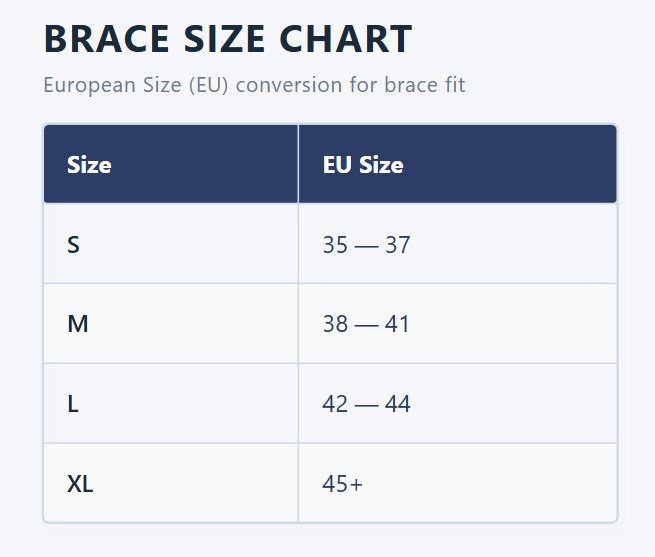Click the number 37 in the S row
Screen dimensions: 655x557
tap(398, 244)
